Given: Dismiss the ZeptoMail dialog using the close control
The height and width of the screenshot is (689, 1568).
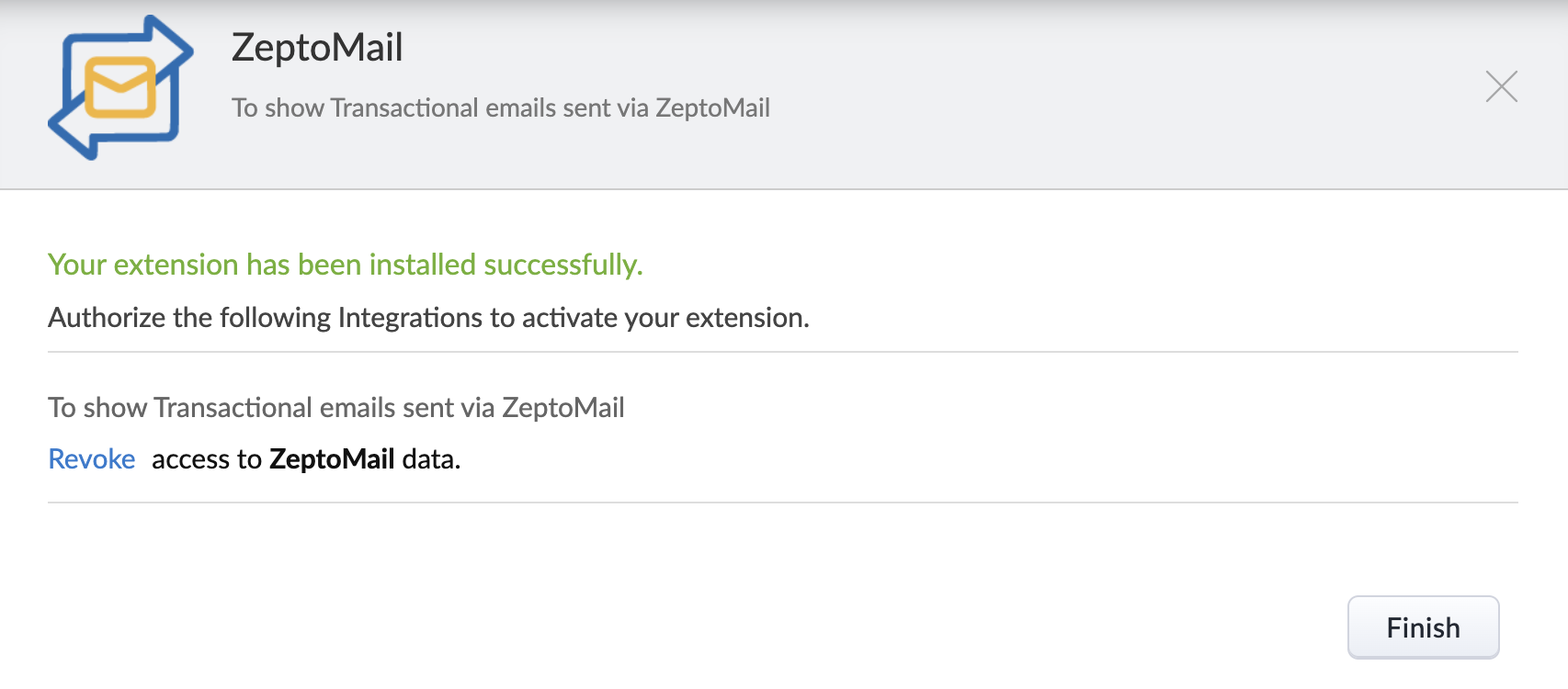Looking at the screenshot, I should [1502, 87].
